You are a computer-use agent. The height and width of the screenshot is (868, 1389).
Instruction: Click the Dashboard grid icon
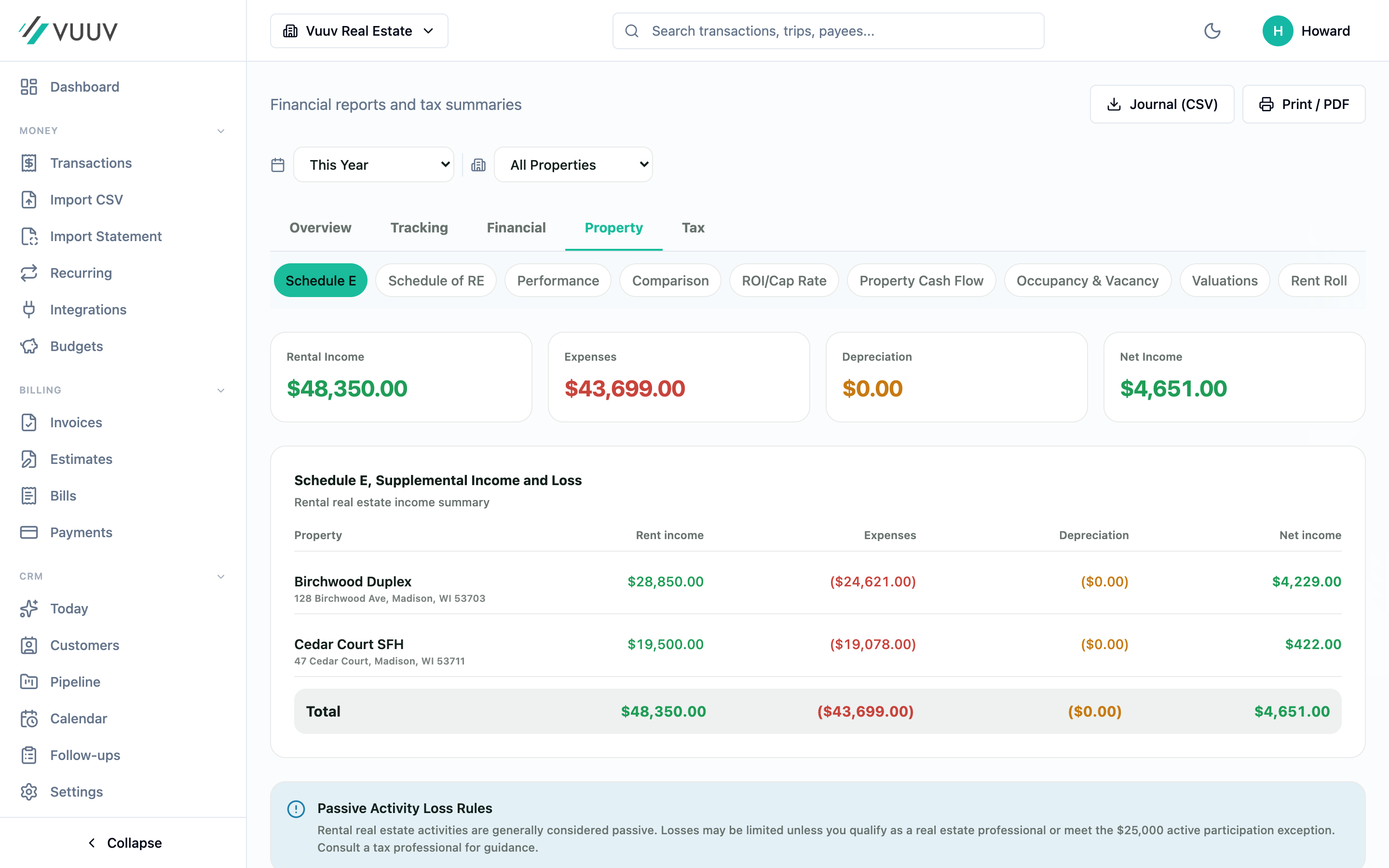coord(29,87)
